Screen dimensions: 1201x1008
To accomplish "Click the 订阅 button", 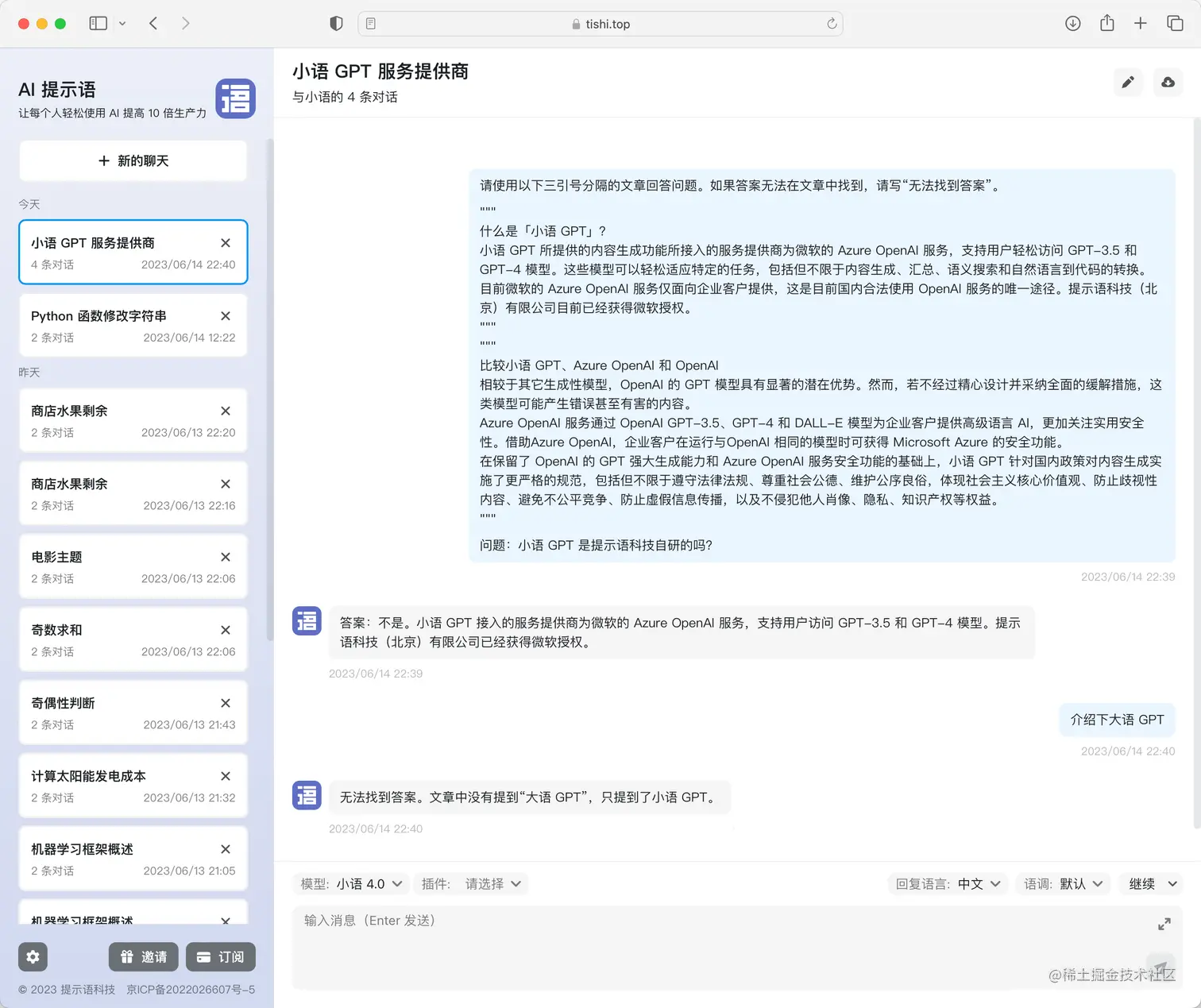I will click(221, 957).
